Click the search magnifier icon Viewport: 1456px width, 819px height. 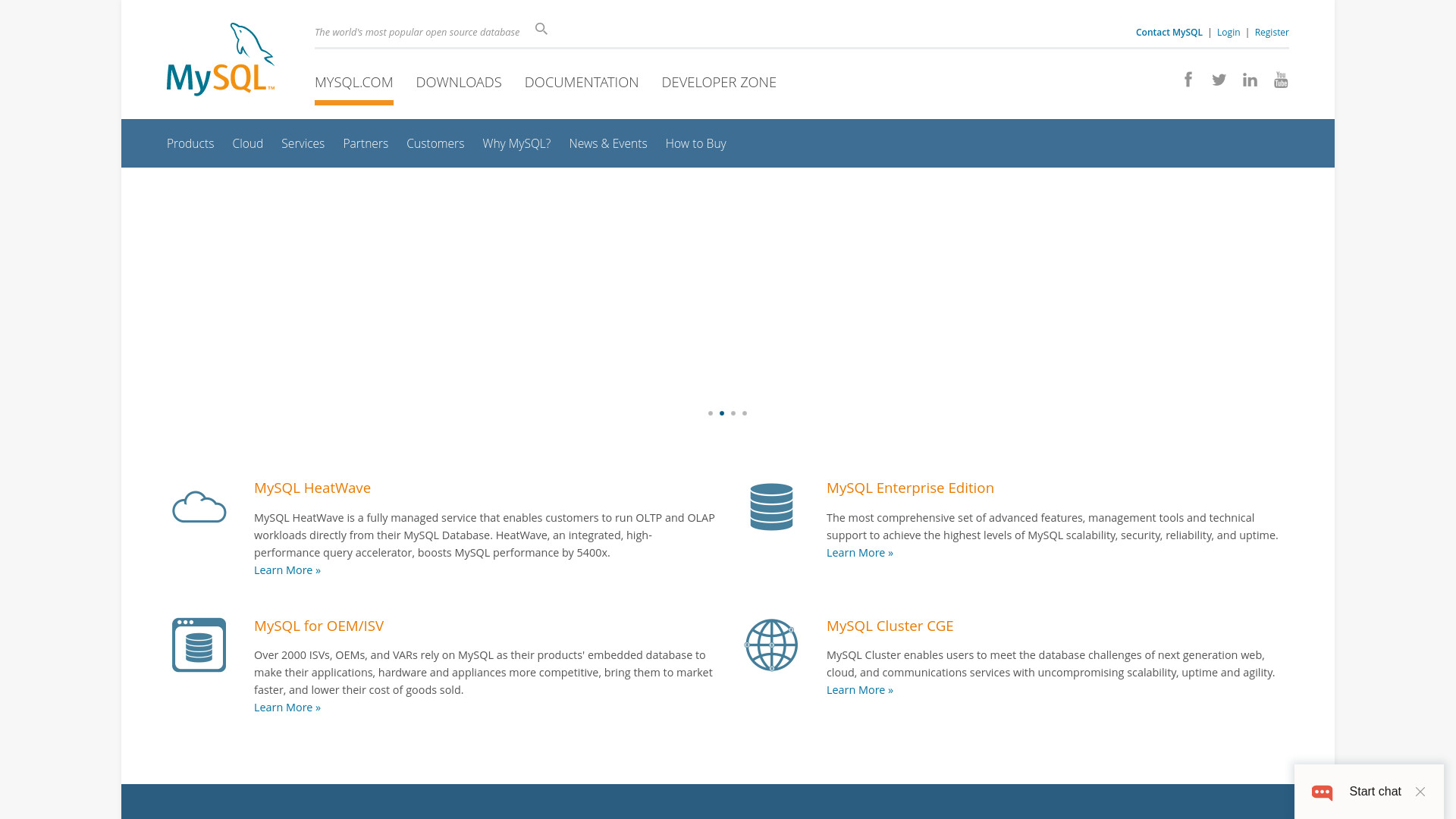tap(541, 29)
